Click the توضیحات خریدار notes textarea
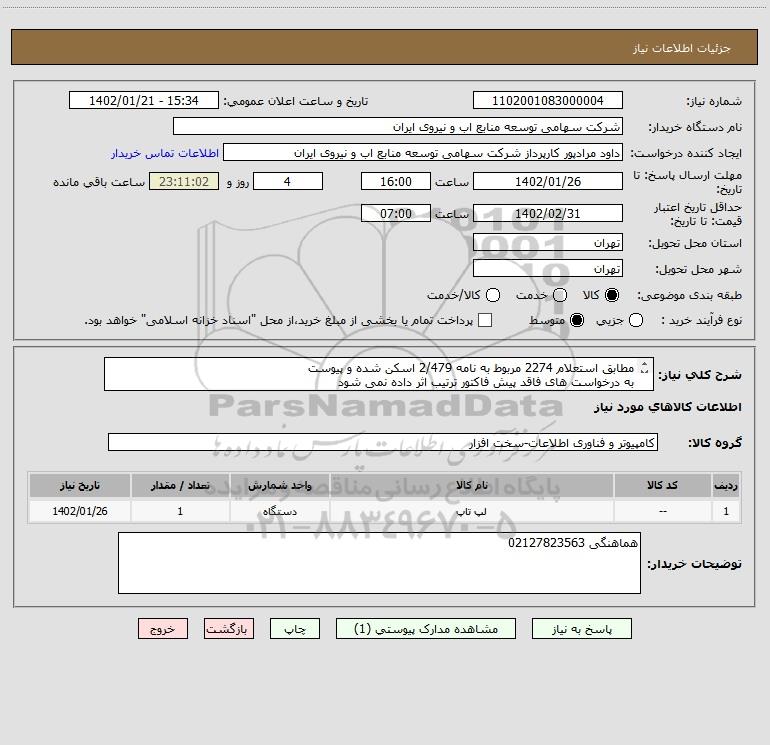770x745 pixels. point(379,563)
